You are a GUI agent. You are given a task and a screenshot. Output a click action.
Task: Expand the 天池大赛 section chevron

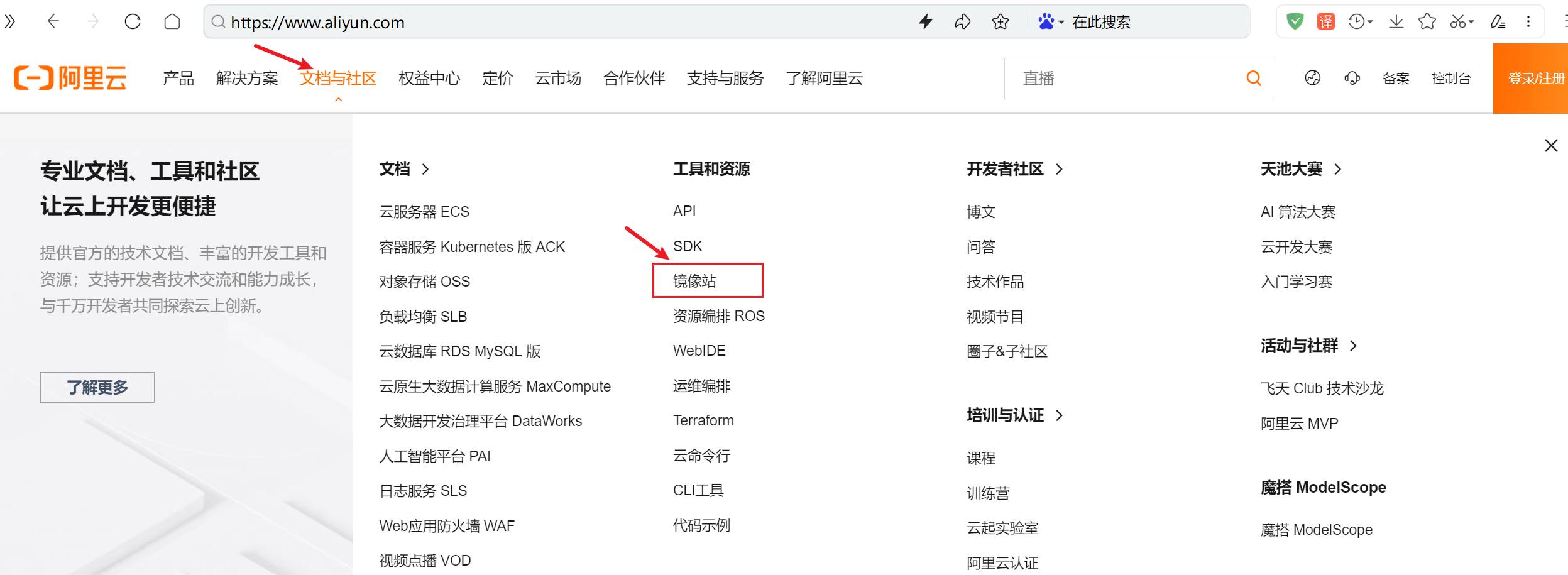[1338, 169]
